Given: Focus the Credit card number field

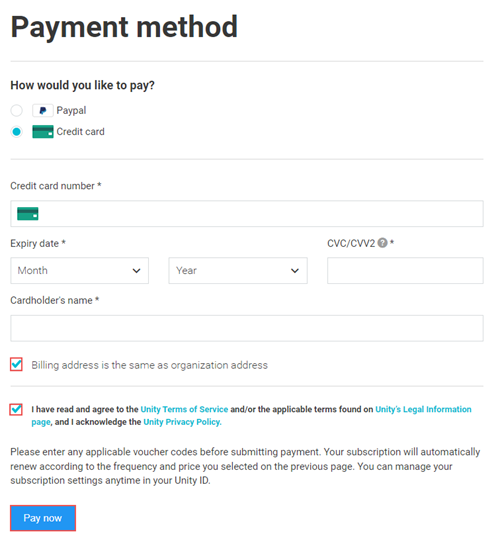Looking at the screenshot, I should (x=247, y=214).
